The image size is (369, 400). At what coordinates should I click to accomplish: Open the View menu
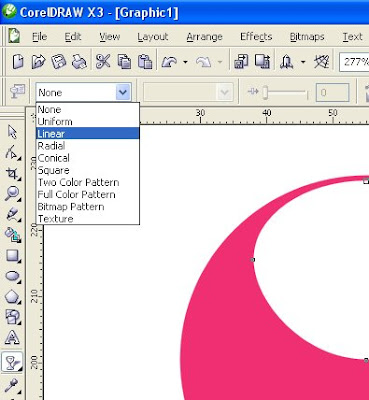pyautogui.click(x=110, y=37)
